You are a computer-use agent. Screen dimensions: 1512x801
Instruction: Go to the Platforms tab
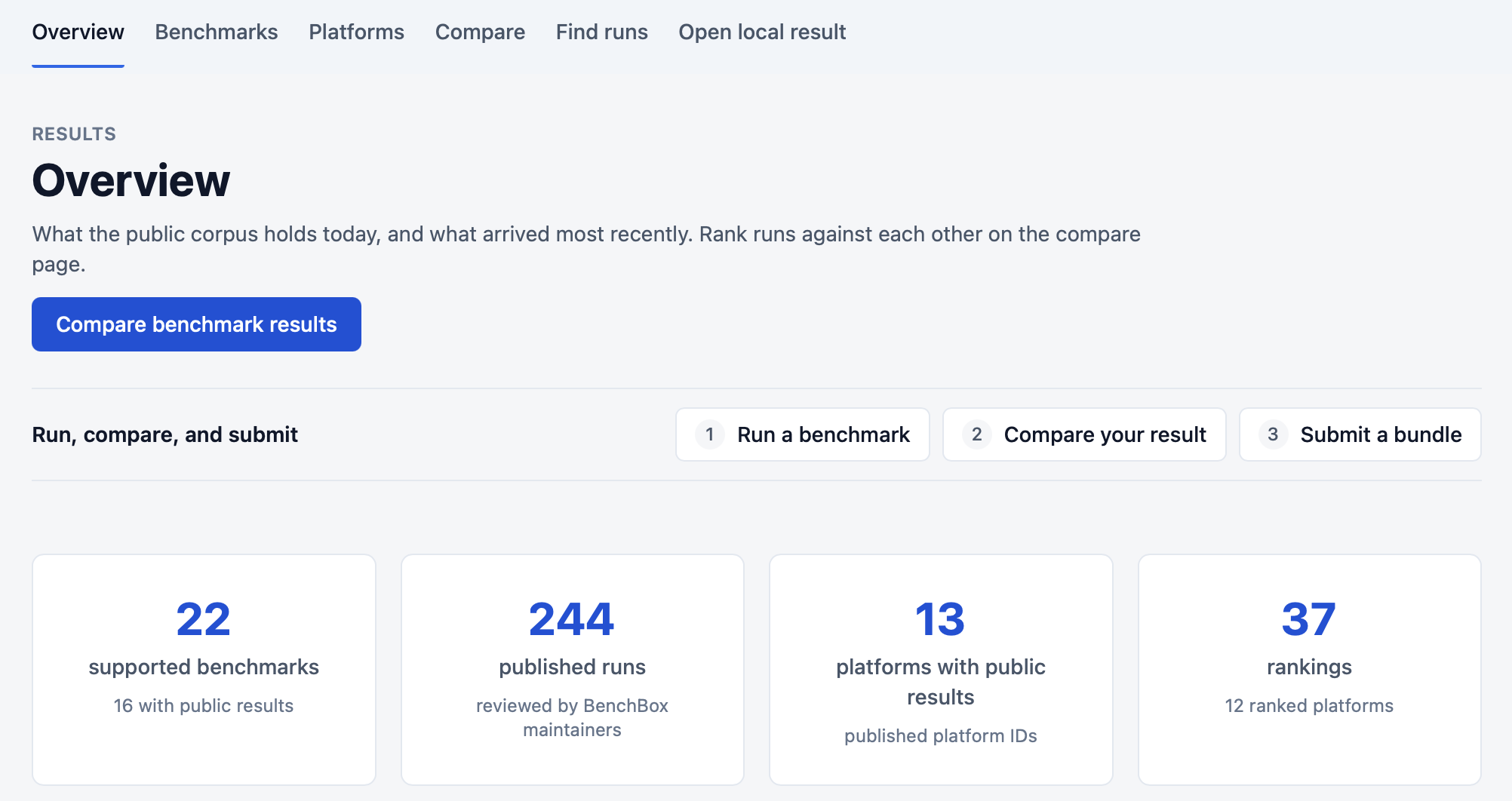click(356, 32)
